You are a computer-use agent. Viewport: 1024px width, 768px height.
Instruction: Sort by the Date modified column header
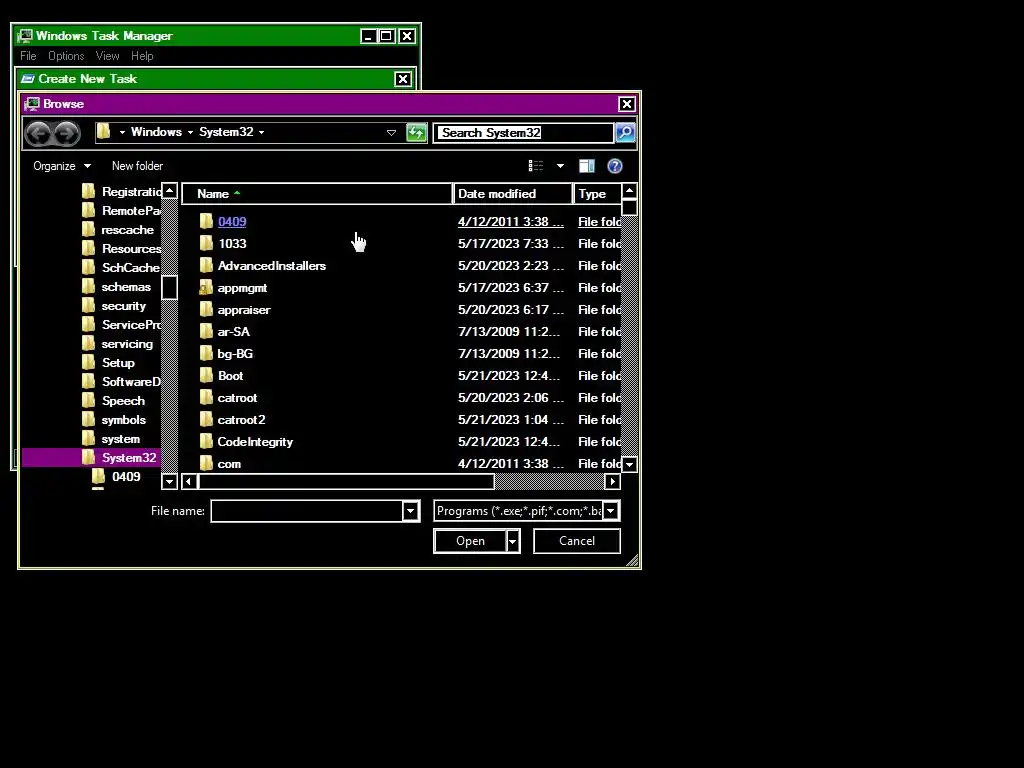513,193
